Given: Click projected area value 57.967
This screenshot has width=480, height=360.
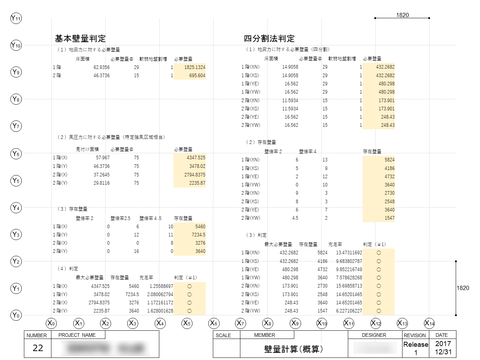Looking at the screenshot, I should click(x=103, y=158).
